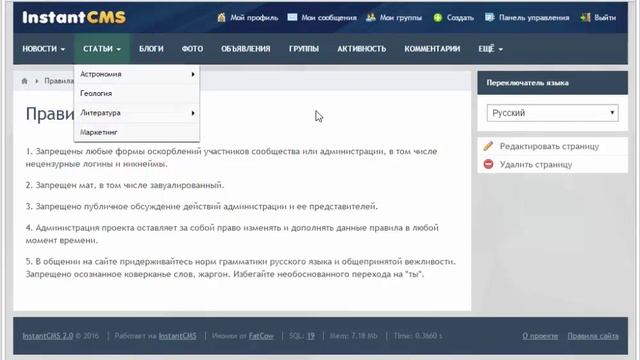Click the My Profile house icon
This screenshot has height=360, width=640.
(221, 17)
